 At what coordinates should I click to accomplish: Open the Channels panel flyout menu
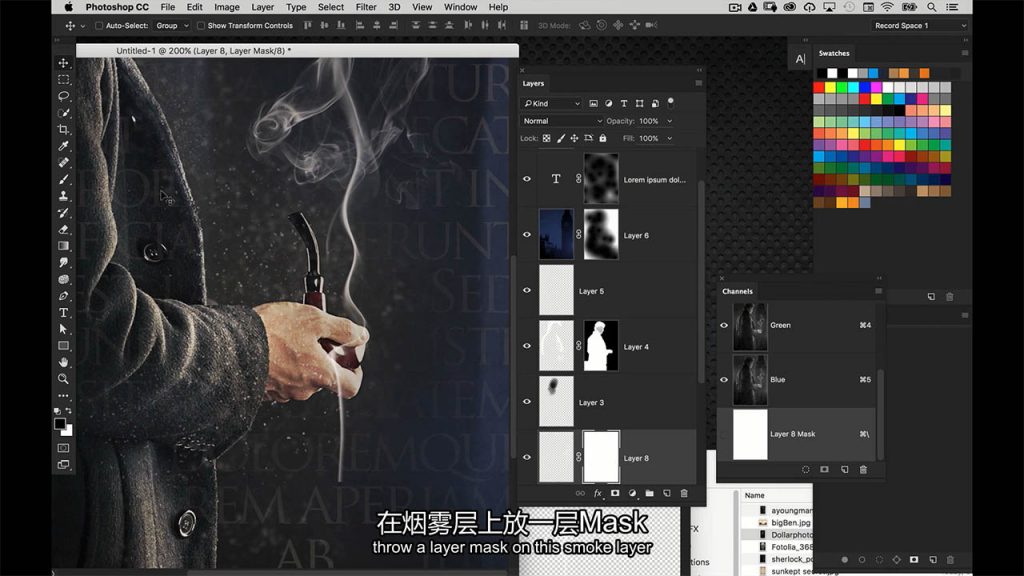[x=878, y=291]
